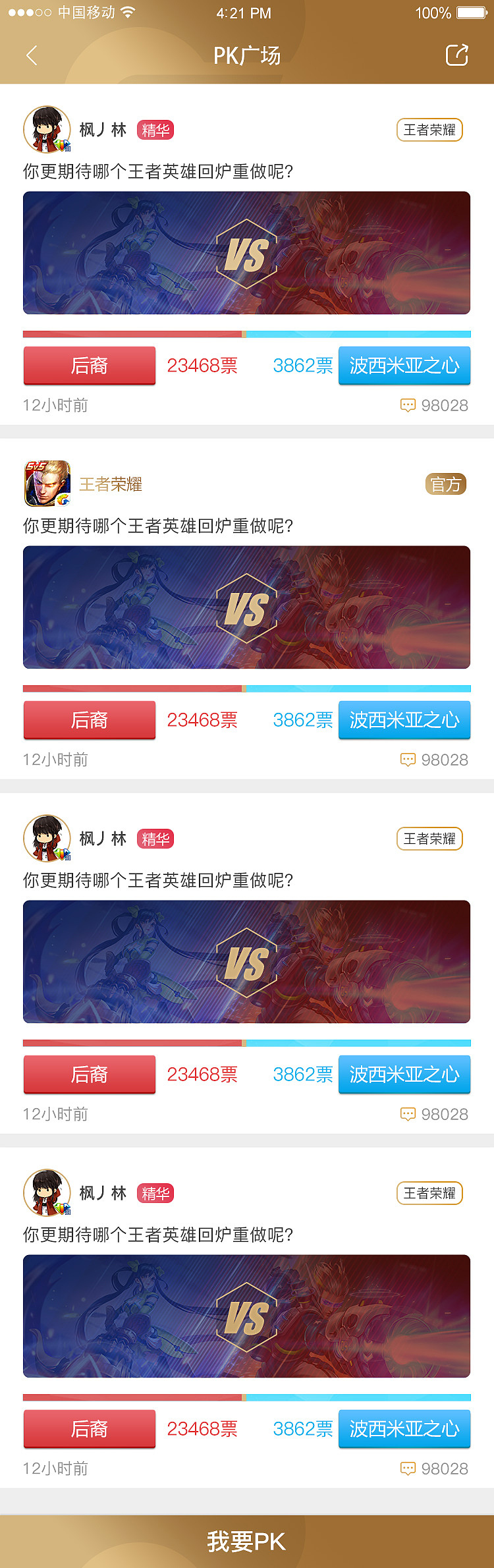Open comments icon on the second post
The width and height of the screenshot is (494, 1568).
pos(408,760)
